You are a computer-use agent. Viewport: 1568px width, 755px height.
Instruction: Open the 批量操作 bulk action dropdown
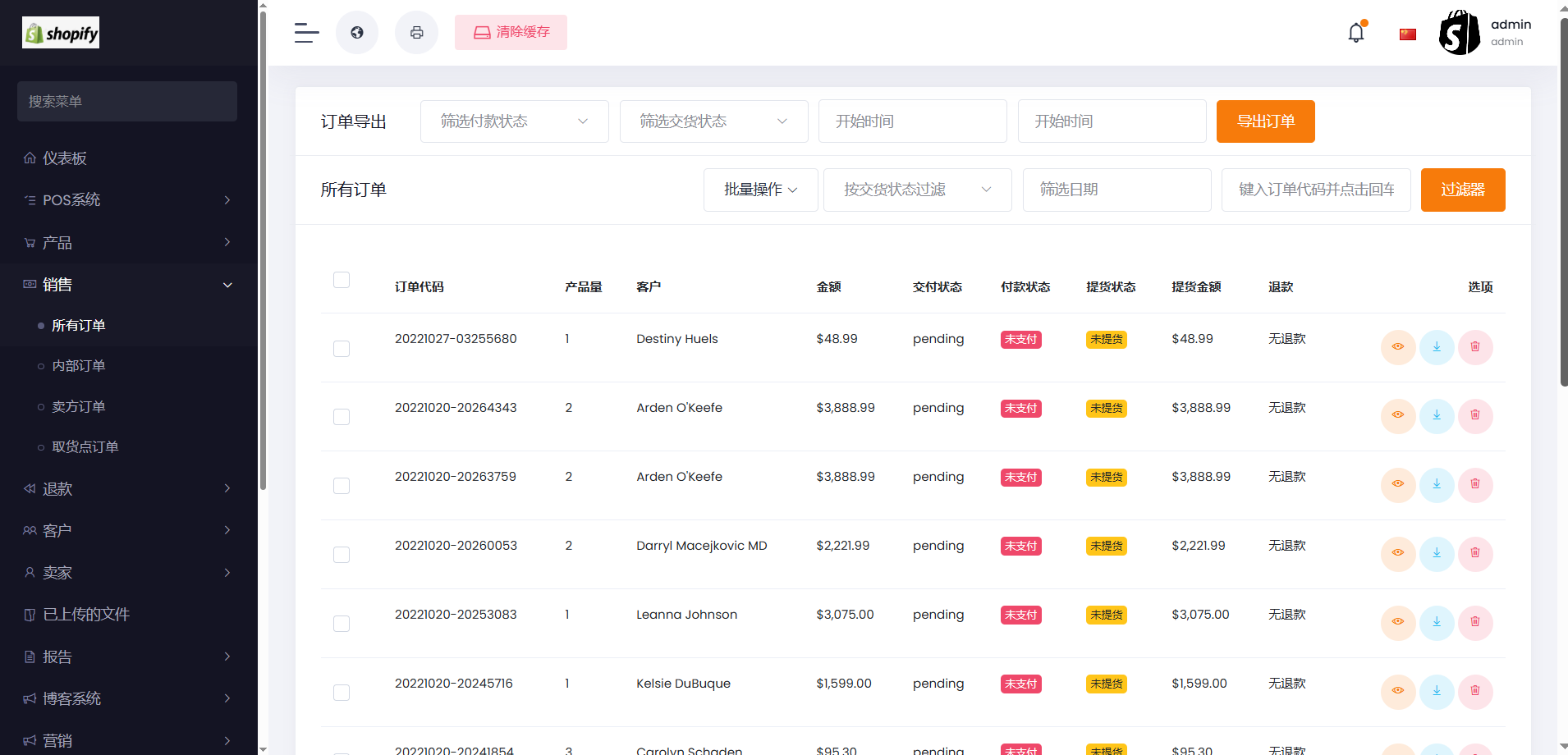coord(760,190)
